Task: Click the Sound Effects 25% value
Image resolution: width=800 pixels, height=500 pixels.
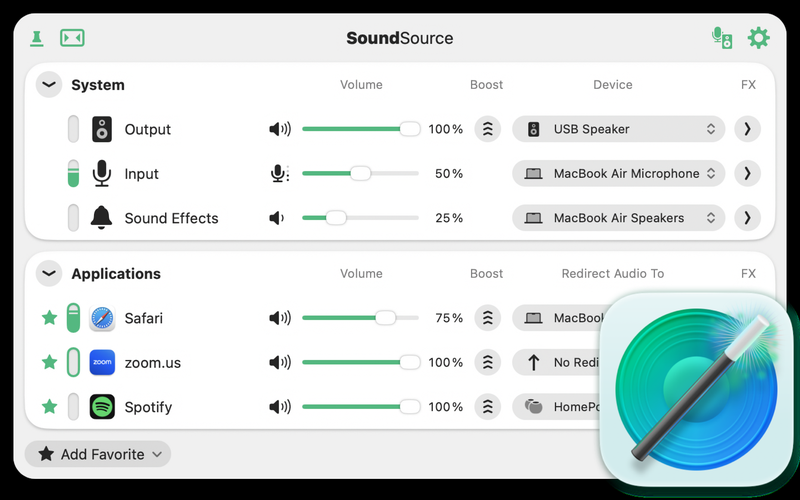Action: 449,218
